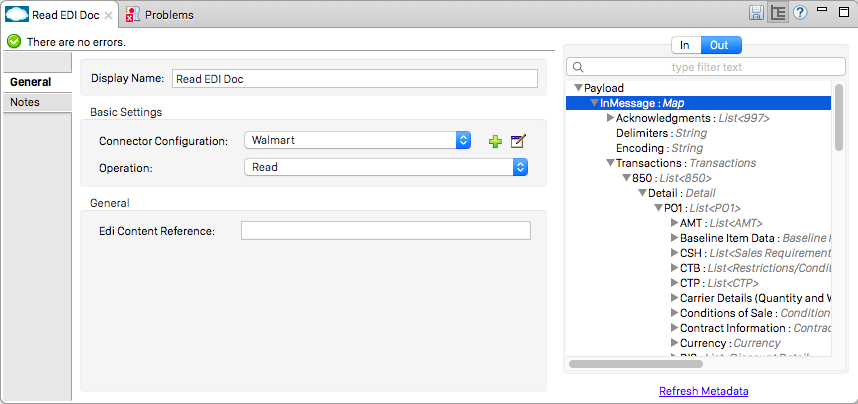Switch metadata view to In

685,45
